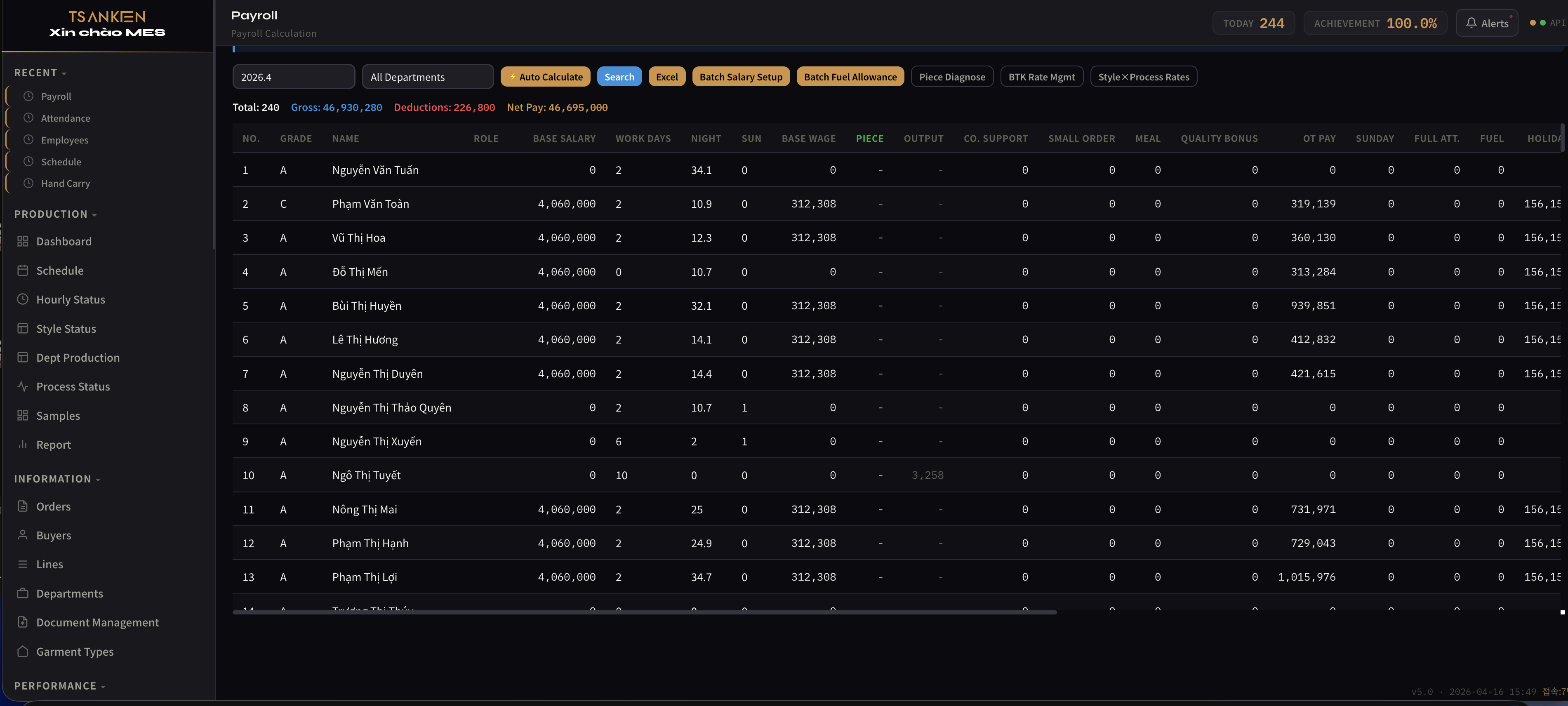The image size is (1568, 706).
Task: Click the calendar icon for Production Schedule
Action: (x=23, y=270)
